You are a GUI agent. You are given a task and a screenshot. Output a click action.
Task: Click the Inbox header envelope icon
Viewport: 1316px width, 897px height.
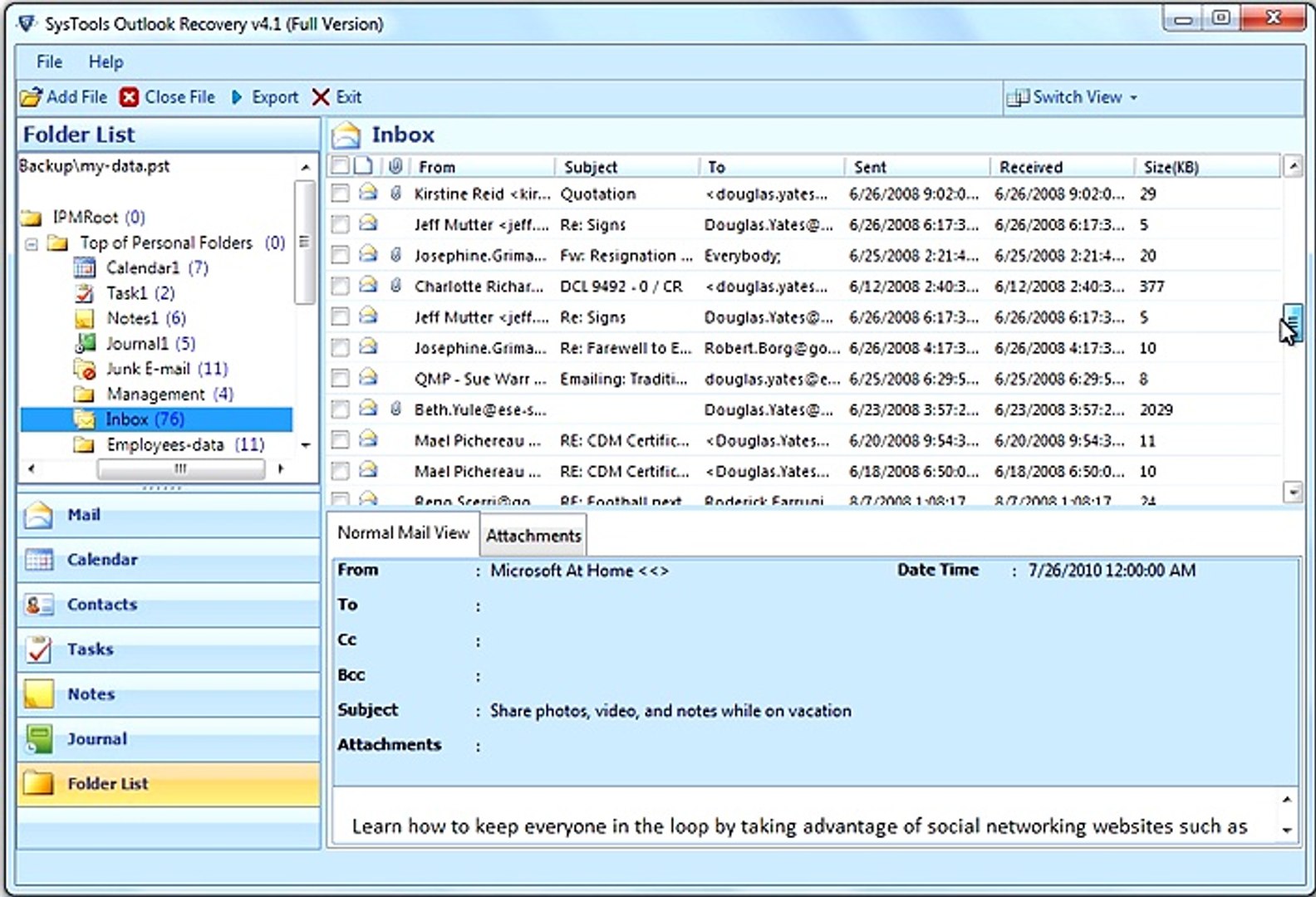[x=346, y=135]
